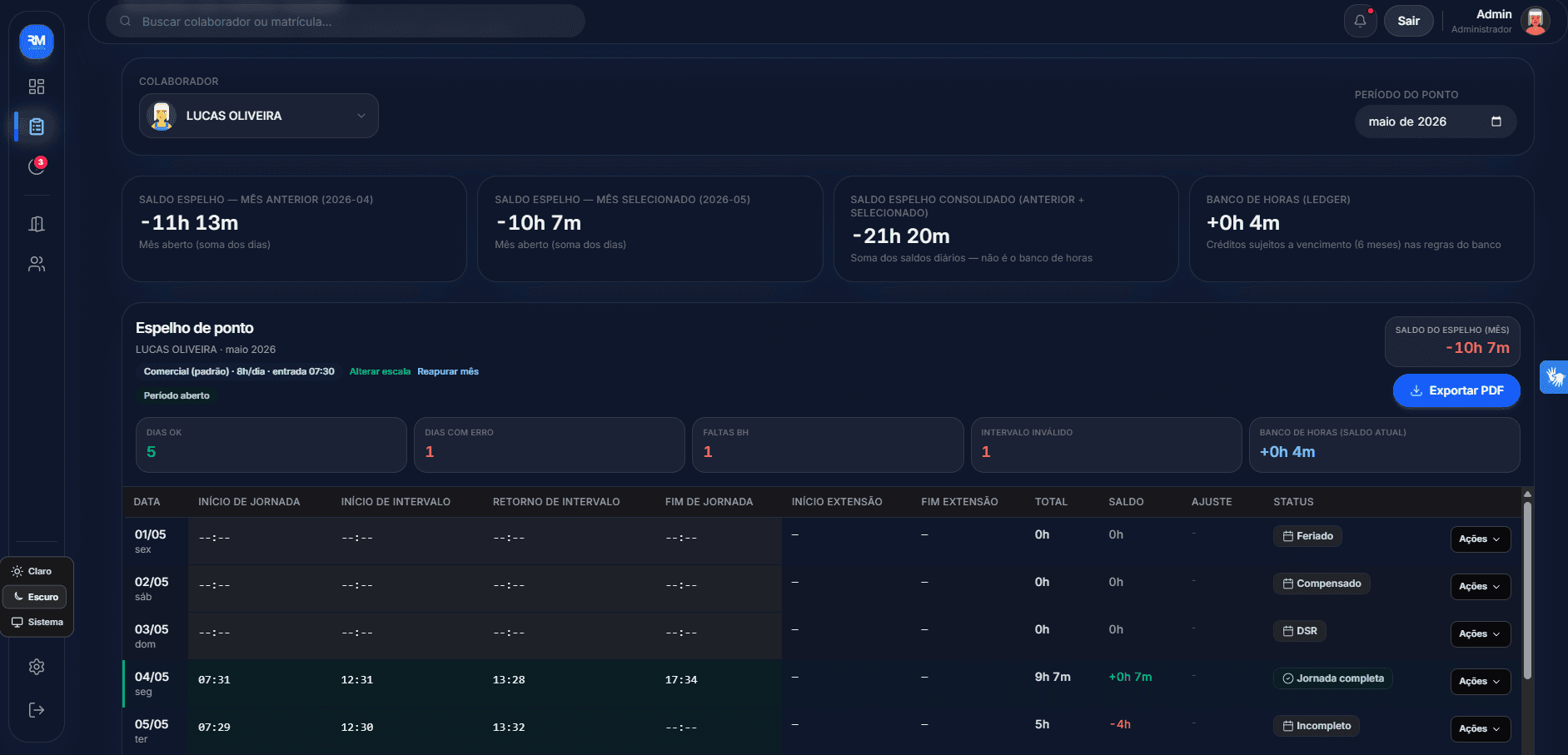Open Ações menu for 03/05 row
Image resolution: width=1568 pixels, height=755 pixels.
[x=1480, y=633]
